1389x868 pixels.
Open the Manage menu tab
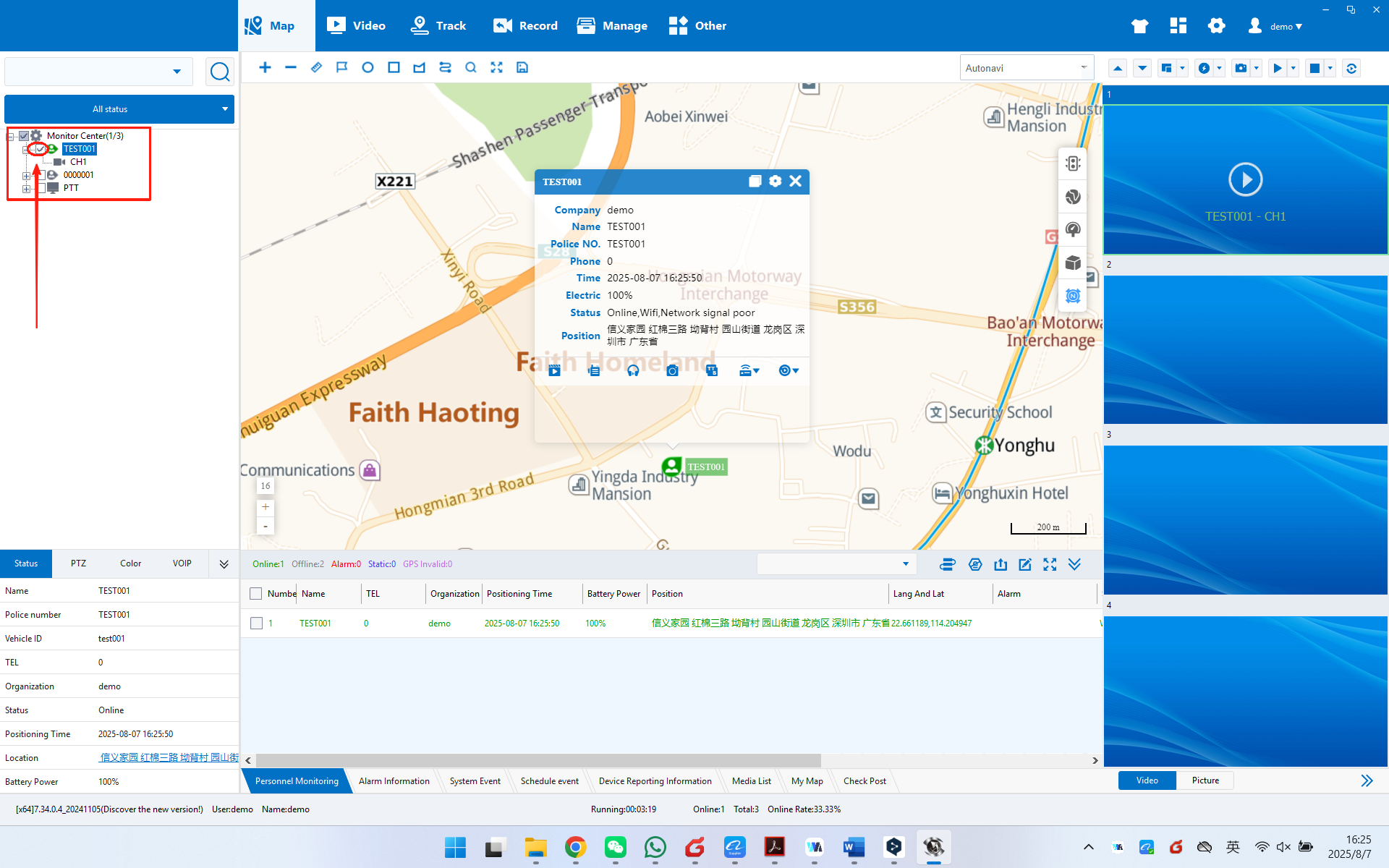pyautogui.click(x=612, y=26)
